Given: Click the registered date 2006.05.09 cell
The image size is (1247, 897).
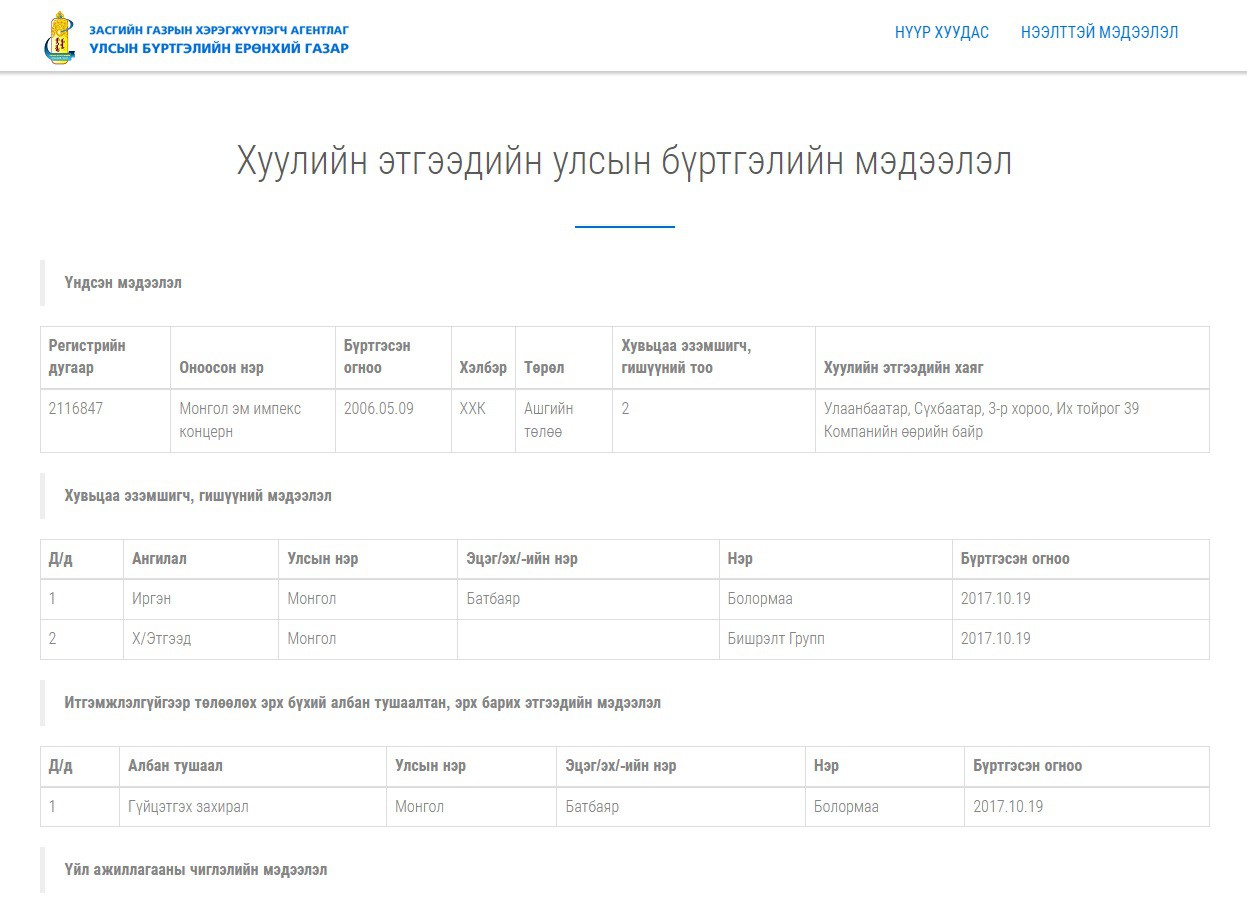Looking at the screenshot, I should [x=393, y=420].
